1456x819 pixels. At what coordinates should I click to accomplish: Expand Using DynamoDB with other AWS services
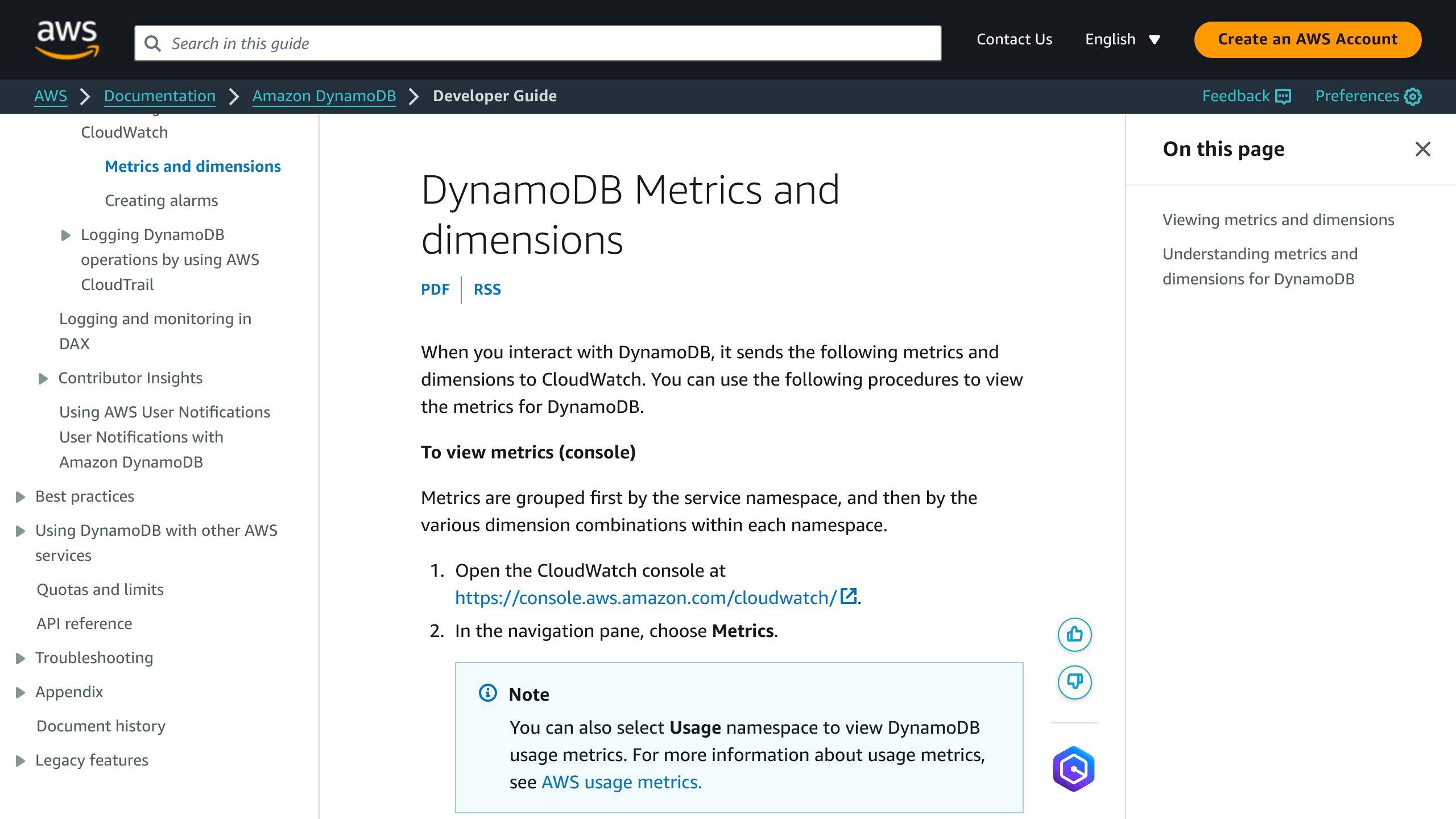[x=20, y=531]
